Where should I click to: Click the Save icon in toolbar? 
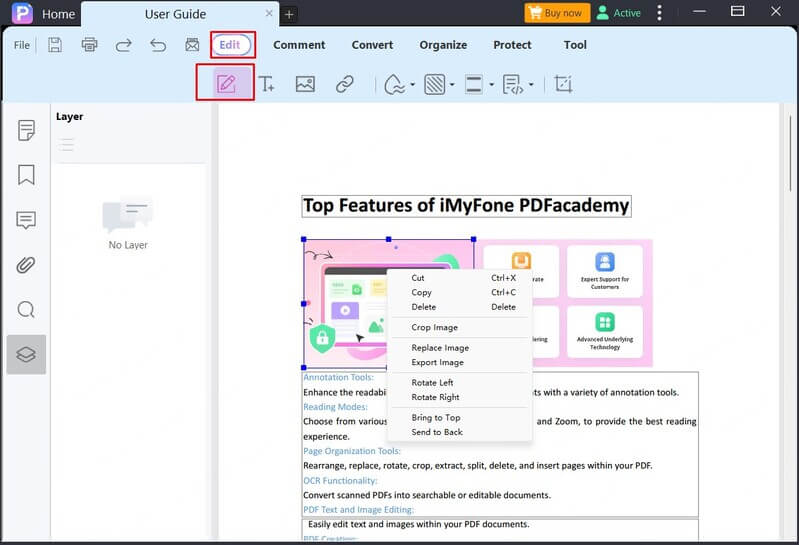[55, 45]
